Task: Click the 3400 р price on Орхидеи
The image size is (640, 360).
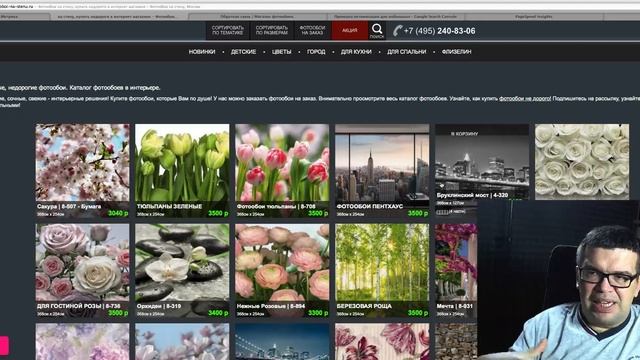Action: 218,313
